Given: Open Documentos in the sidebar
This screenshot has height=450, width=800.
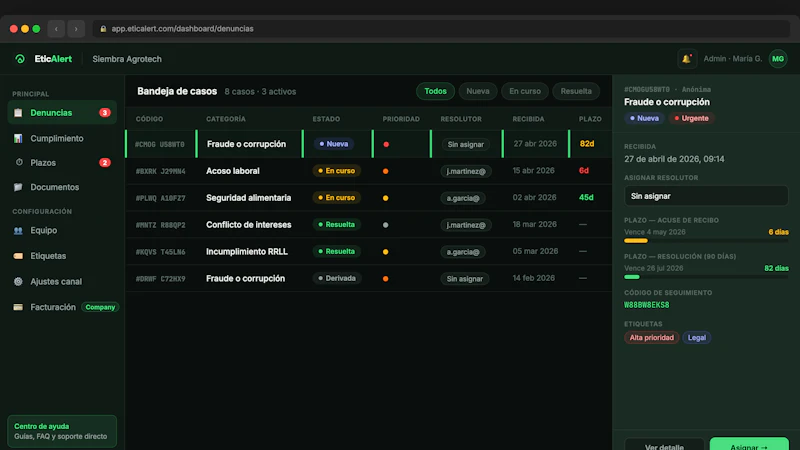Looking at the screenshot, I should coord(62,187).
